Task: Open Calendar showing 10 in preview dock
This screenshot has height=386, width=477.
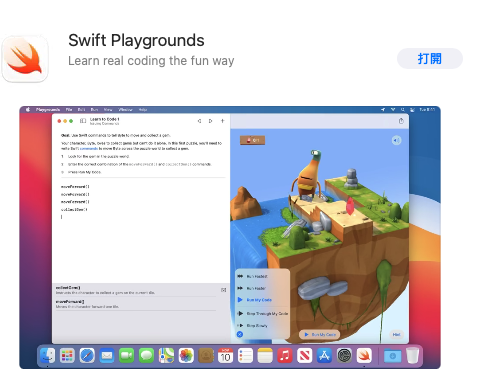Action: click(x=225, y=356)
